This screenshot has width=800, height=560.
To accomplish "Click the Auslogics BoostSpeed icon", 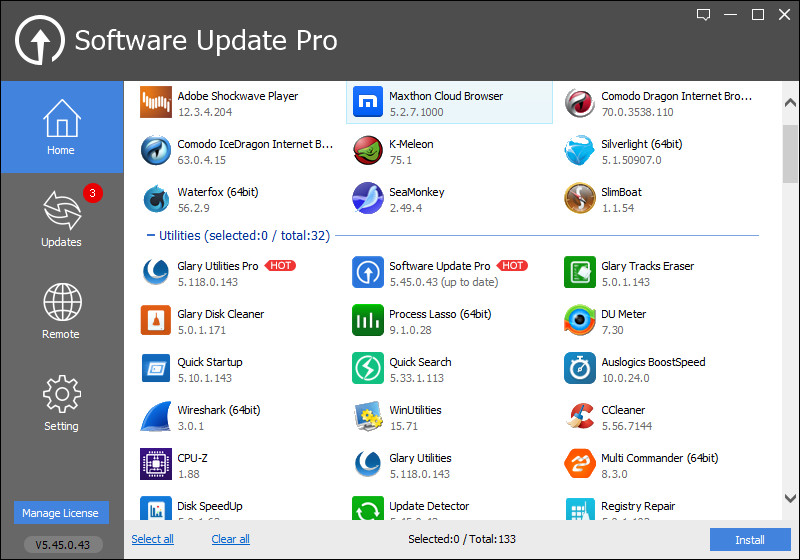I will pos(580,368).
